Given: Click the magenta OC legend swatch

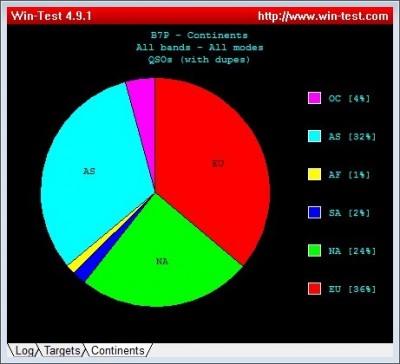Looking at the screenshot, I should tap(314, 98).
